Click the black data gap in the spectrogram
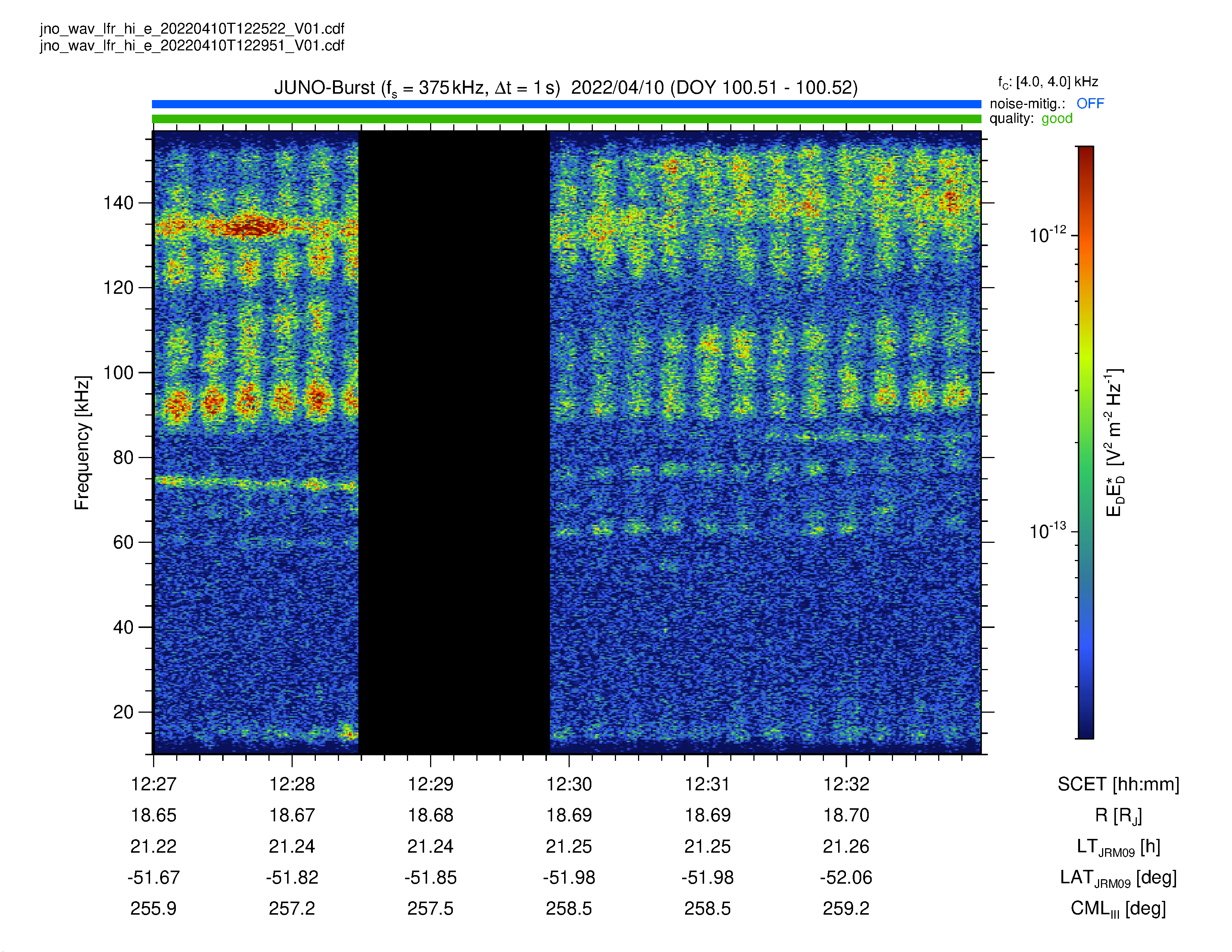Screen dimensions: 1232x952 (454, 443)
